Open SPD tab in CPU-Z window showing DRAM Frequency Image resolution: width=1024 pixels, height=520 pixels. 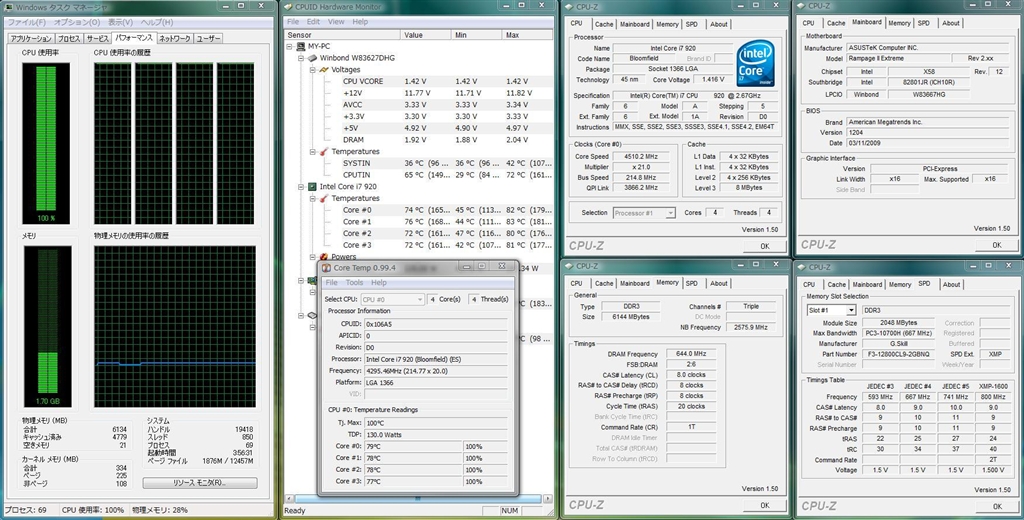coord(692,284)
